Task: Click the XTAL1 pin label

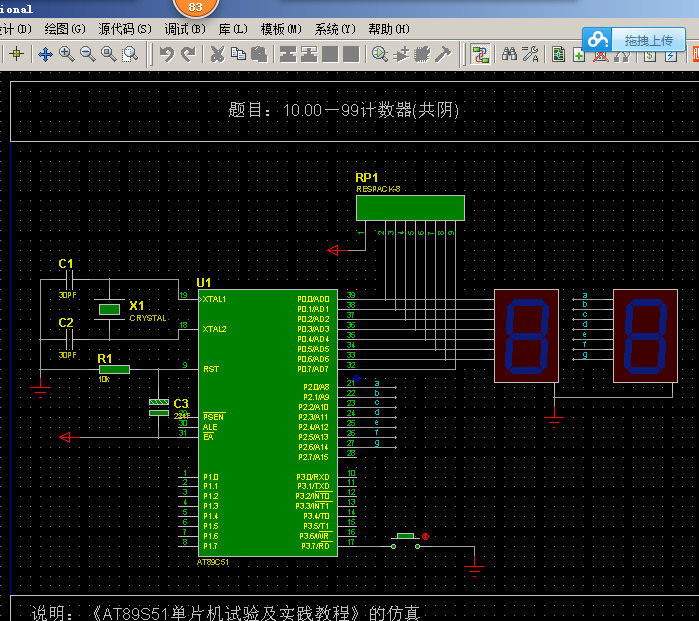Action: tap(214, 299)
